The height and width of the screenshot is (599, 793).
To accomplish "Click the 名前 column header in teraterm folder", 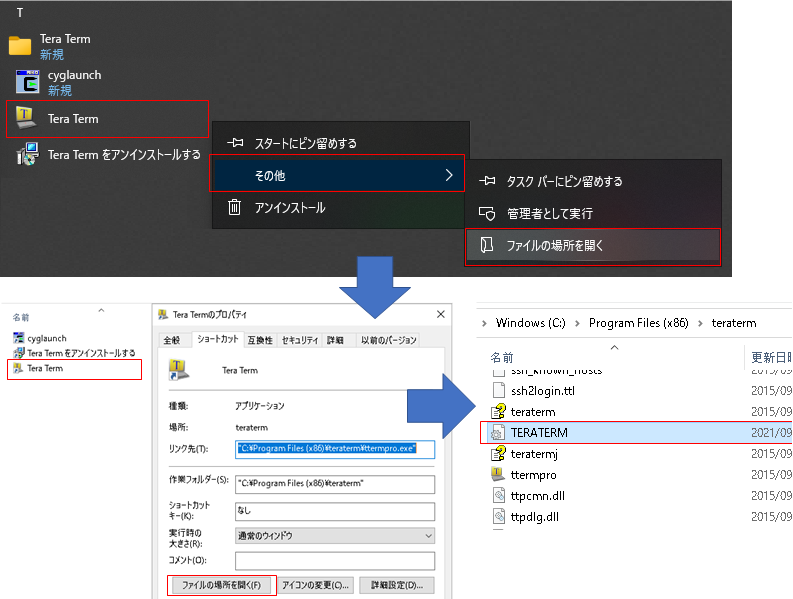I will point(502,358).
